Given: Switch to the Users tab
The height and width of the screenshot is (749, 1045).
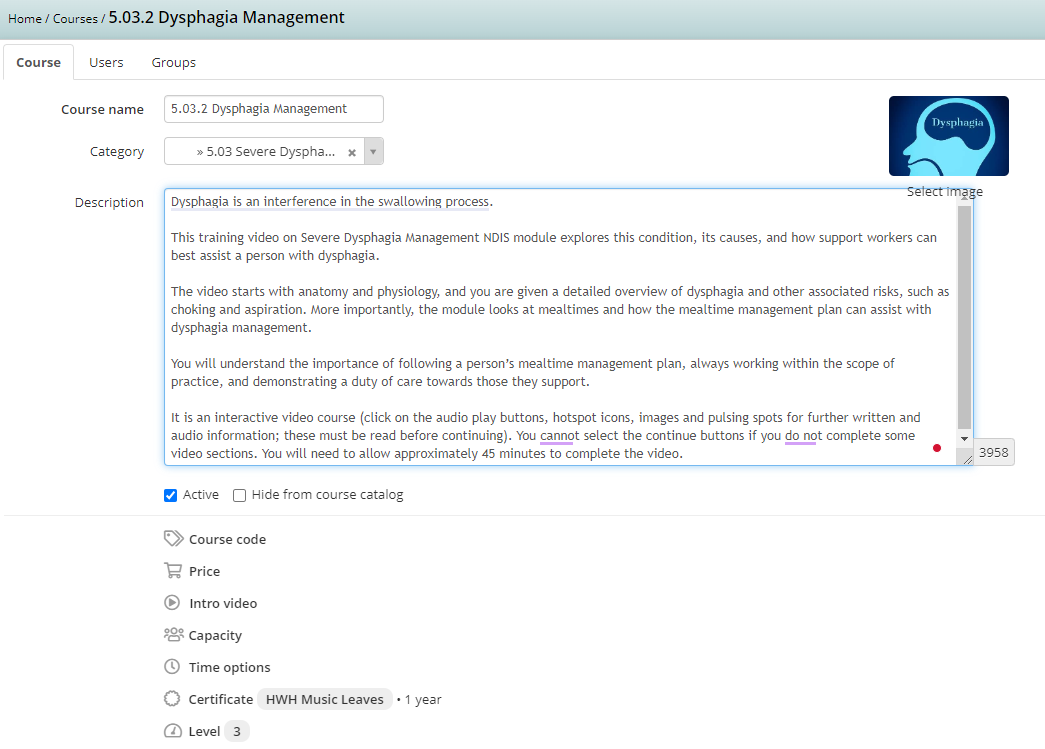Looking at the screenshot, I should [107, 62].
